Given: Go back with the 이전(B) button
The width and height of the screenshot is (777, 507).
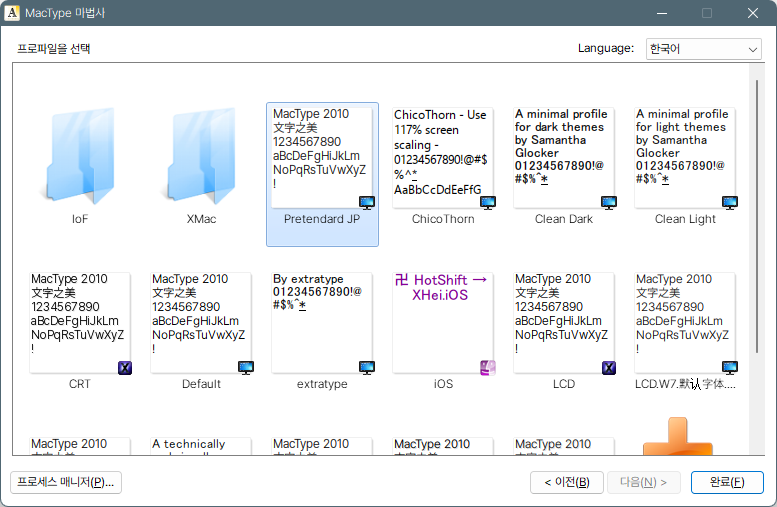Looking at the screenshot, I should (567, 482).
